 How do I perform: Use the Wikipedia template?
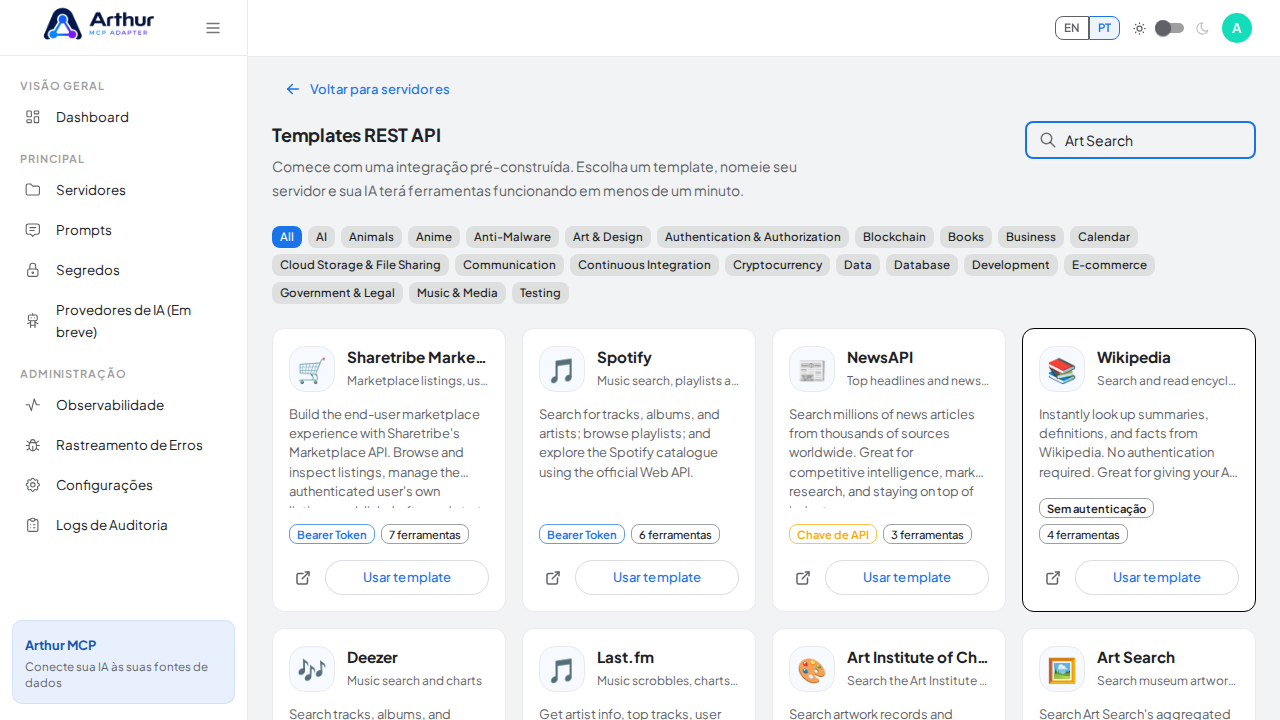(1157, 578)
